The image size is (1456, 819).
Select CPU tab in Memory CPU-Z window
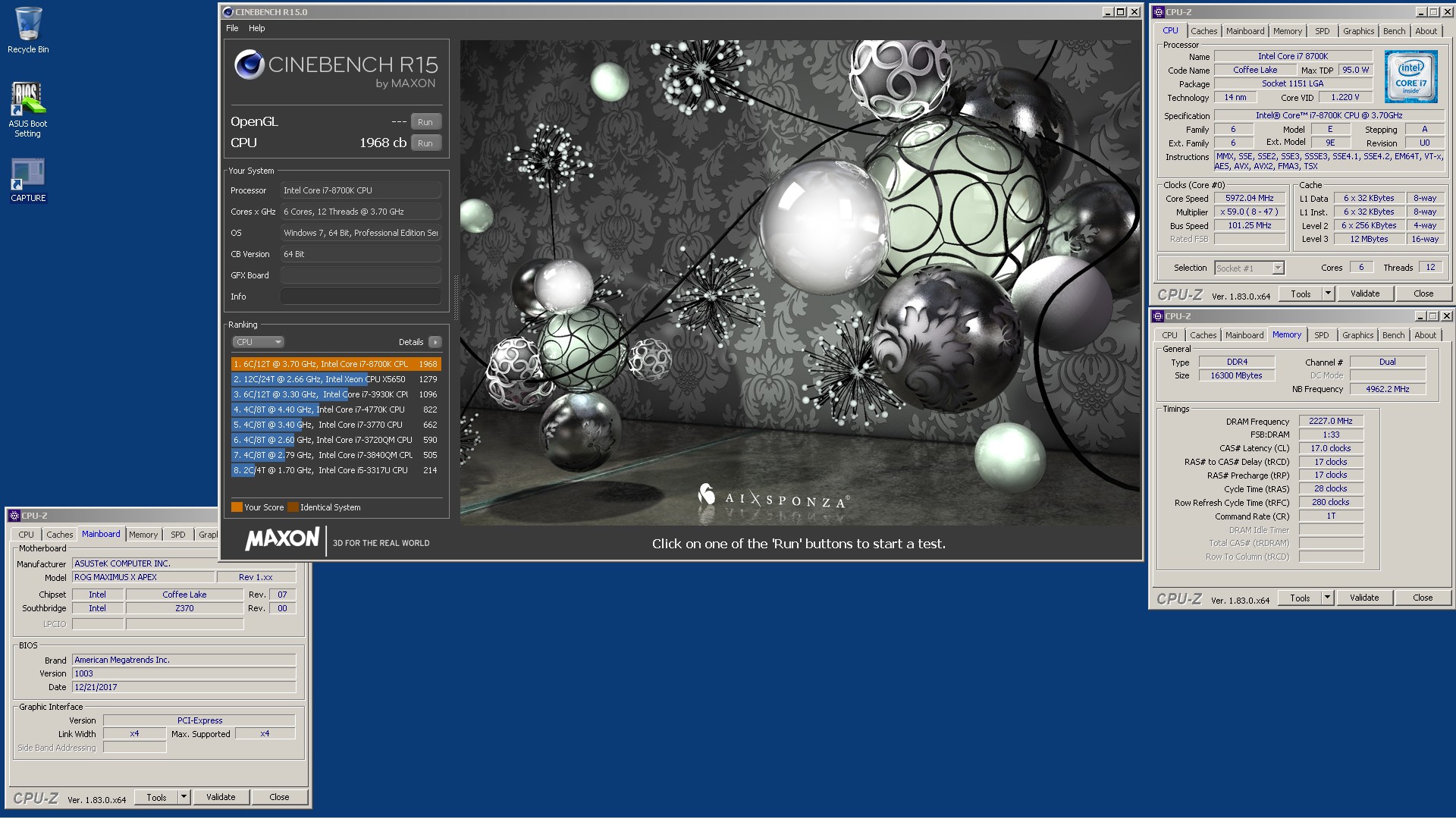[1169, 335]
